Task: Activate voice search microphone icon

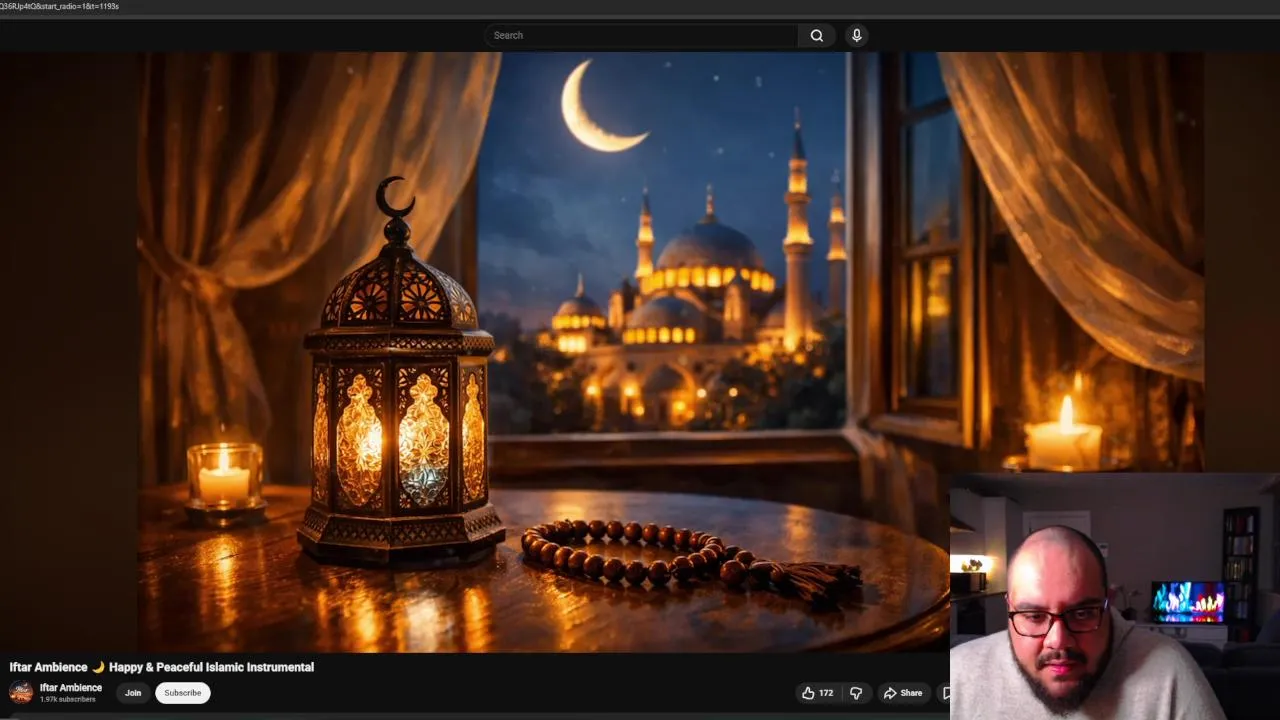Action: [x=856, y=35]
